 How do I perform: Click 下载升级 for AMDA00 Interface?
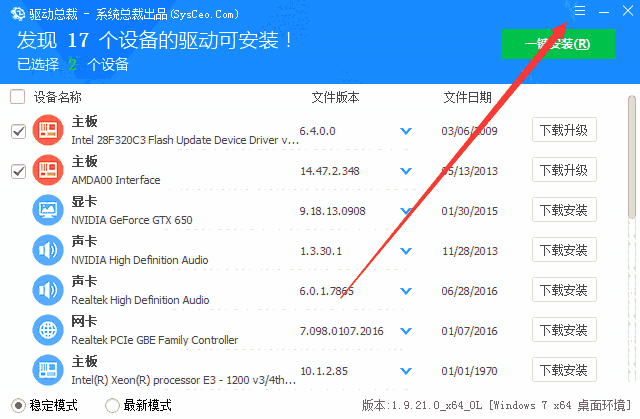pyautogui.click(x=564, y=170)
